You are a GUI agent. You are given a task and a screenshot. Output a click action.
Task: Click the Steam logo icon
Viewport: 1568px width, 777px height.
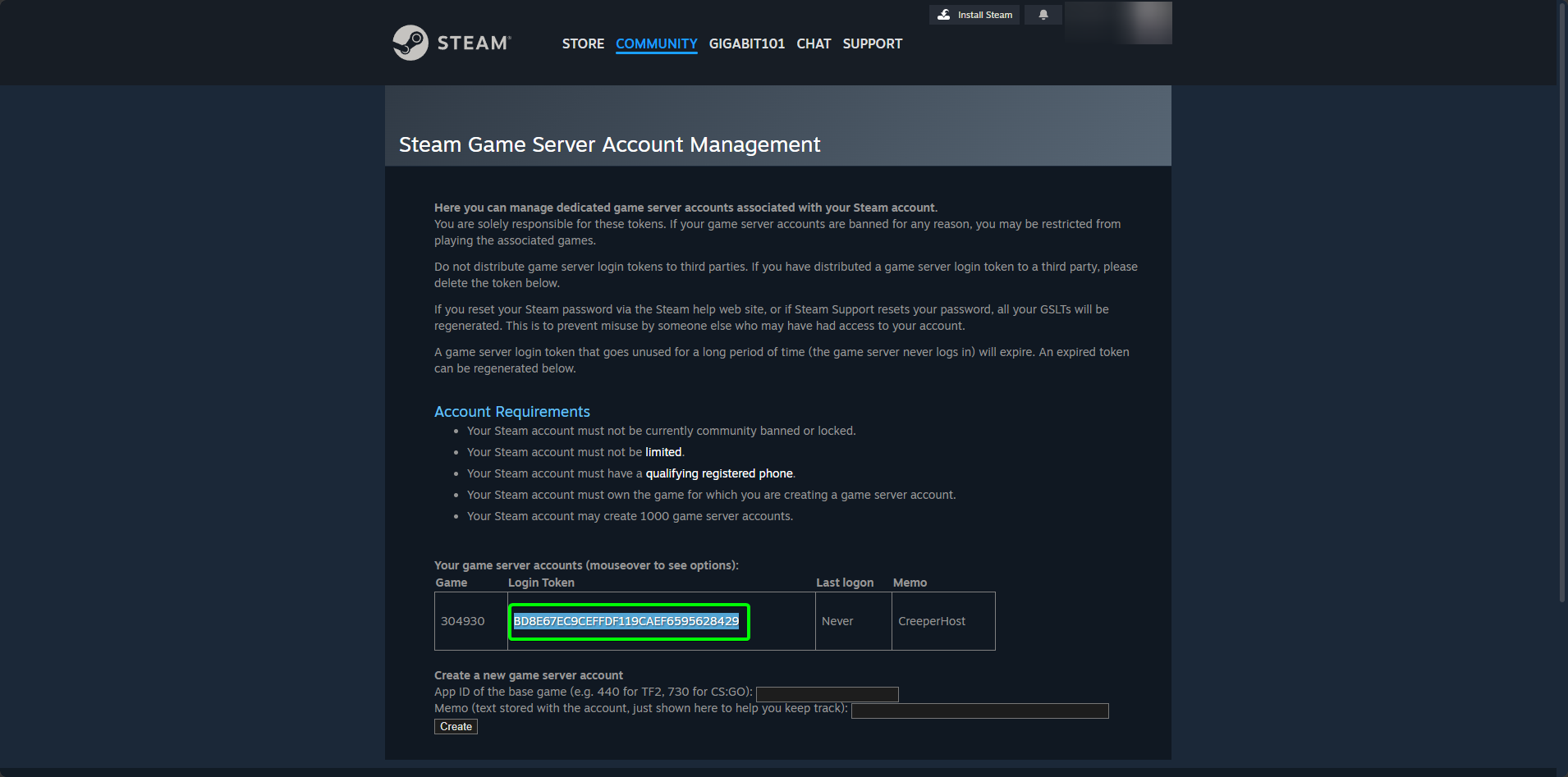tap(410, 43)
